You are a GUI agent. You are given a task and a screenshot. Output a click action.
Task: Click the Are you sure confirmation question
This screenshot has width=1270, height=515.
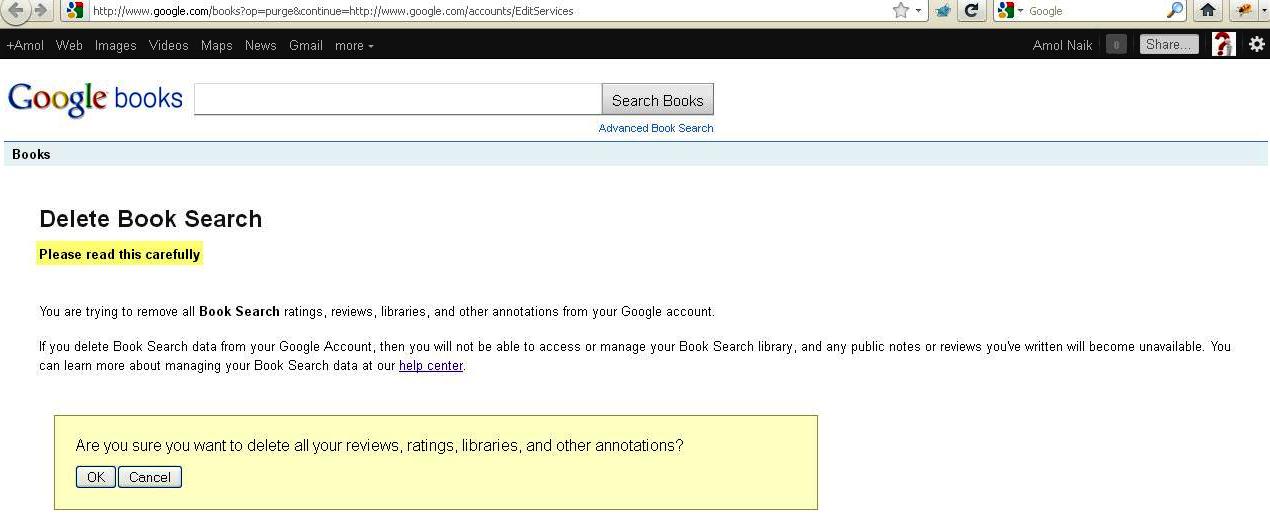pos(380,445)
